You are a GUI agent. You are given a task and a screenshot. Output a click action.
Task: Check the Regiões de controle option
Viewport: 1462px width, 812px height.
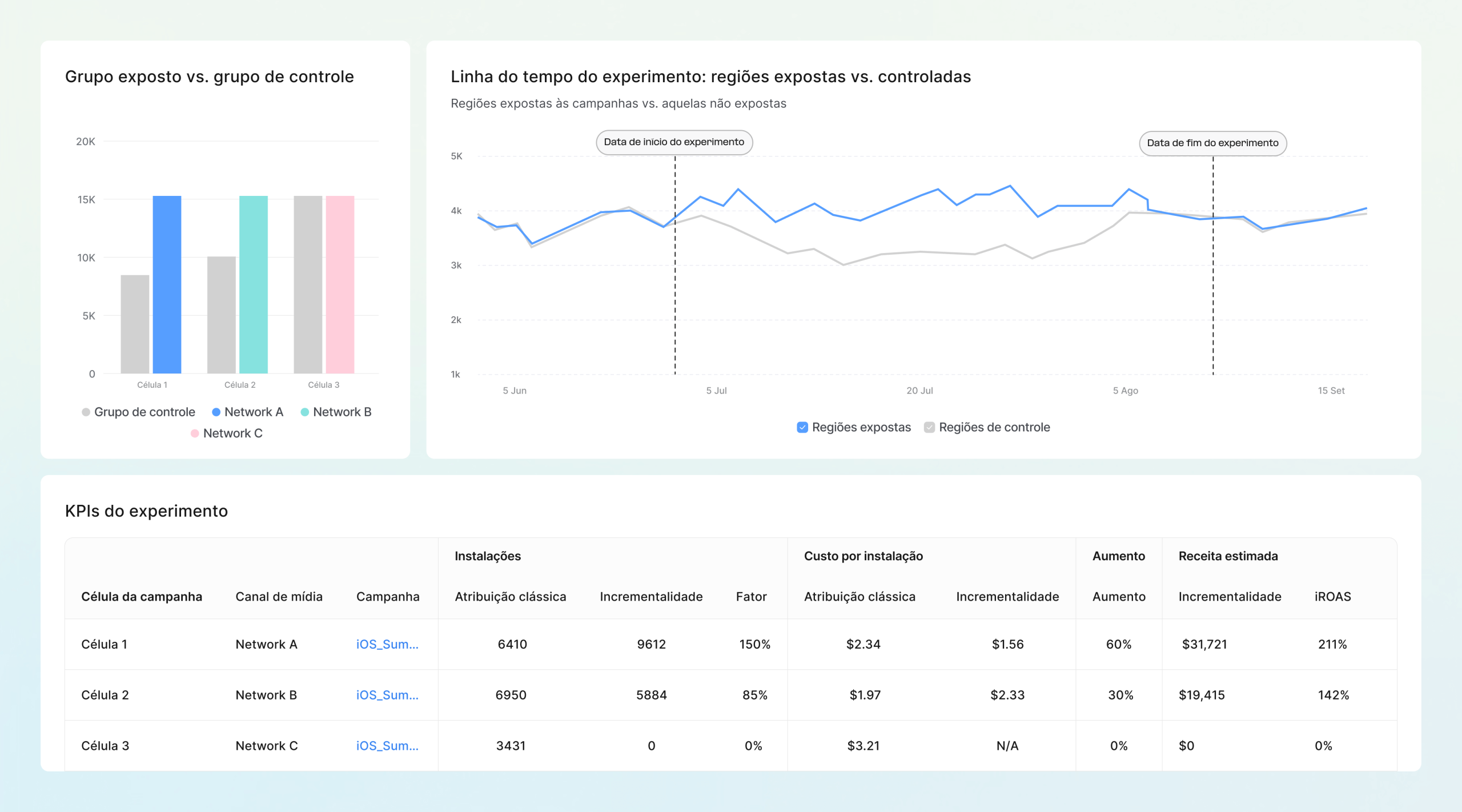pos(929,427)
